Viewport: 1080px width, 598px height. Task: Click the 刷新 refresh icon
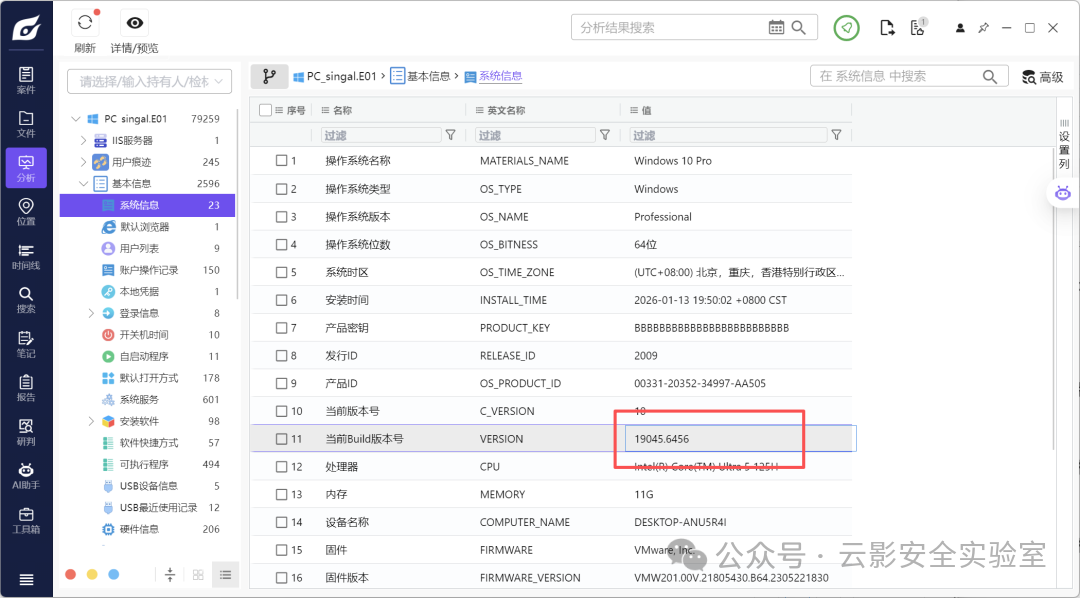coord(85,23)
